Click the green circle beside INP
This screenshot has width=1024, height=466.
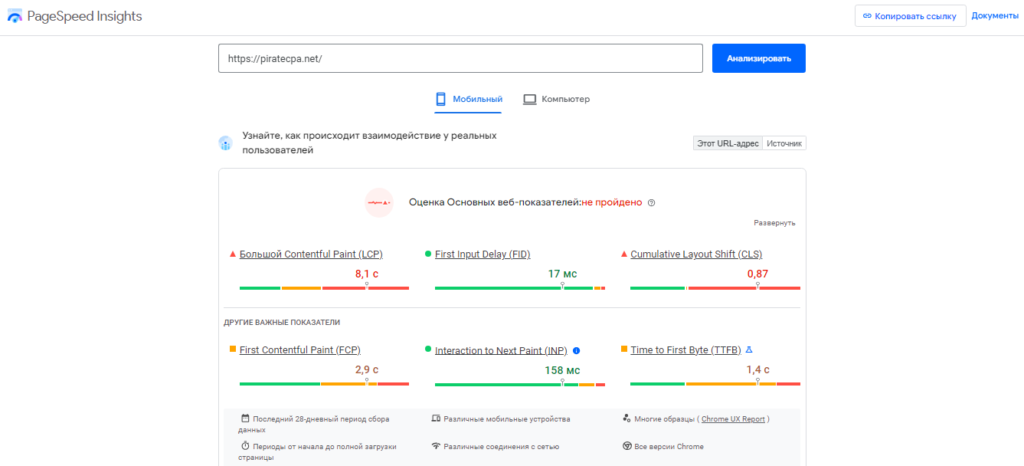[428, 349]
